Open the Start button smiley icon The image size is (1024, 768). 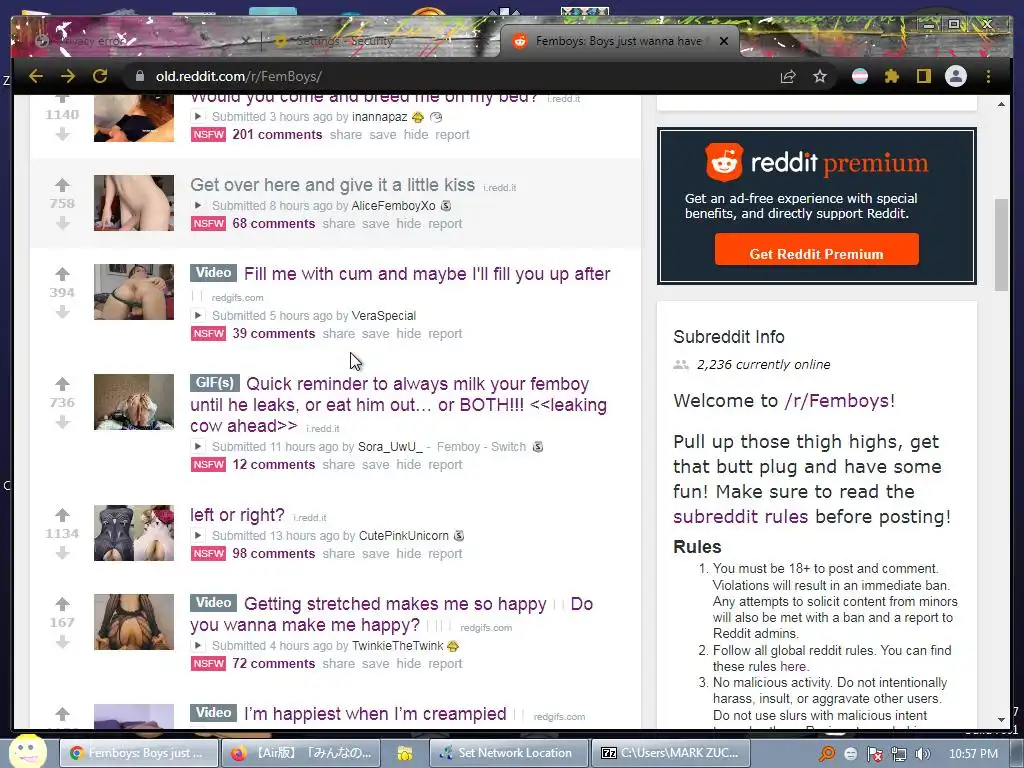coord(27,752)
